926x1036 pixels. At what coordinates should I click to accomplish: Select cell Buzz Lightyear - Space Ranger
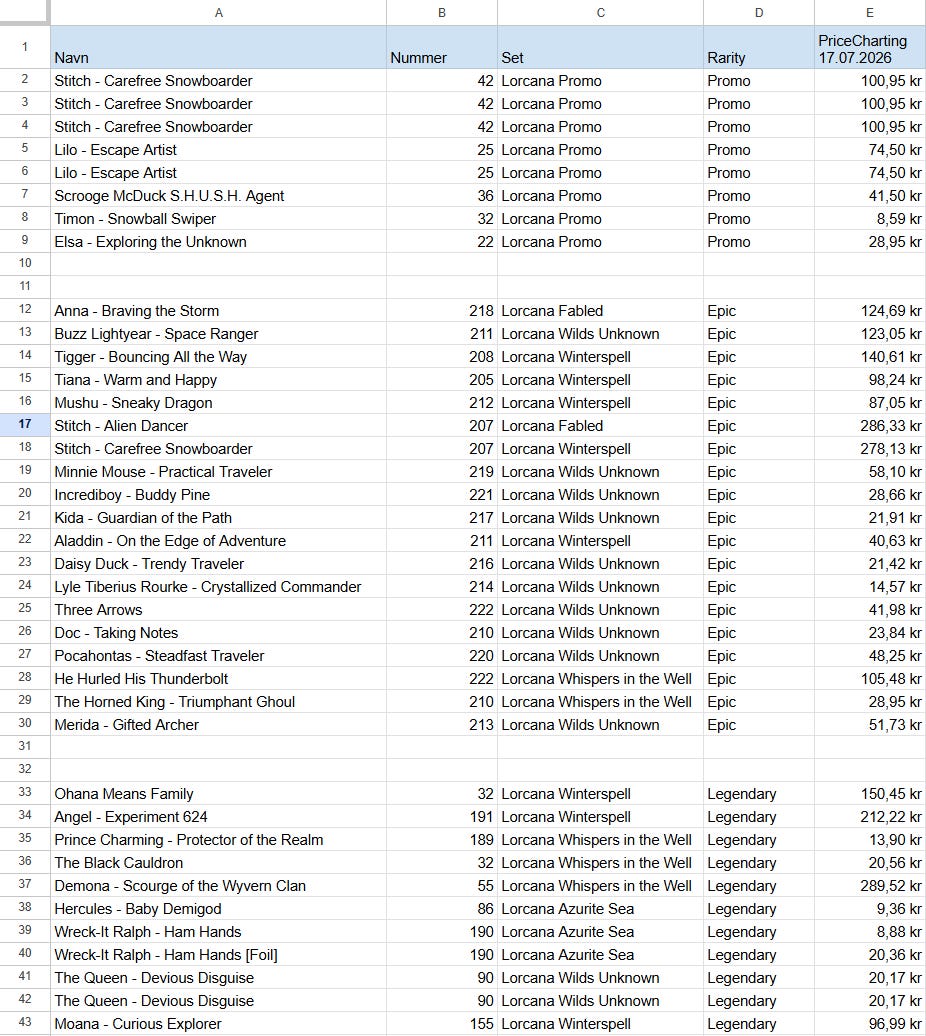(219, 334)
